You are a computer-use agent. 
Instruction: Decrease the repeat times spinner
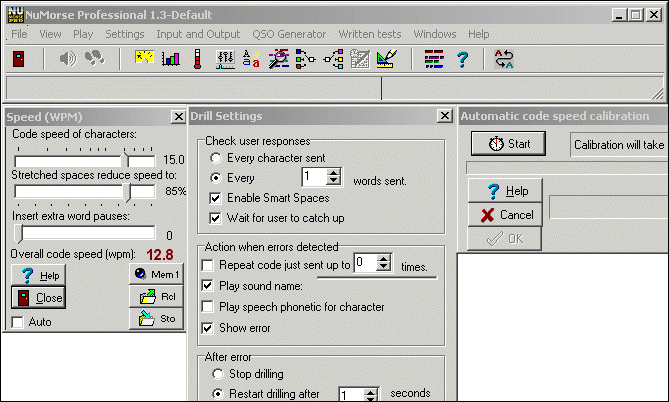tap(384, 267)
